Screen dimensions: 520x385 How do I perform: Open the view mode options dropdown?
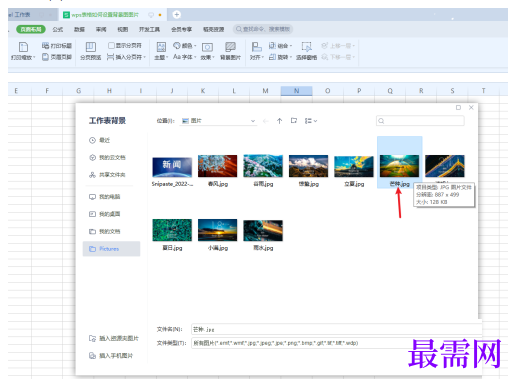(x=311, y=121)
